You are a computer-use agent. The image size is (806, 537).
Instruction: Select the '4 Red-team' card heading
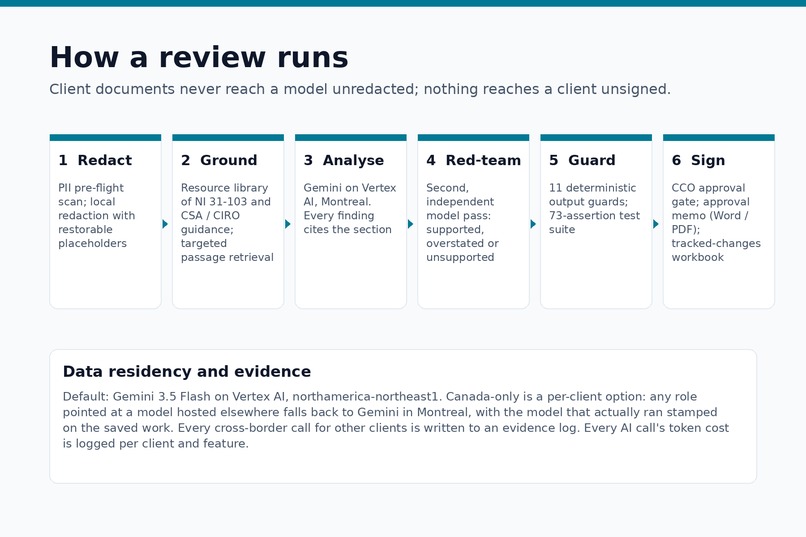473,160
